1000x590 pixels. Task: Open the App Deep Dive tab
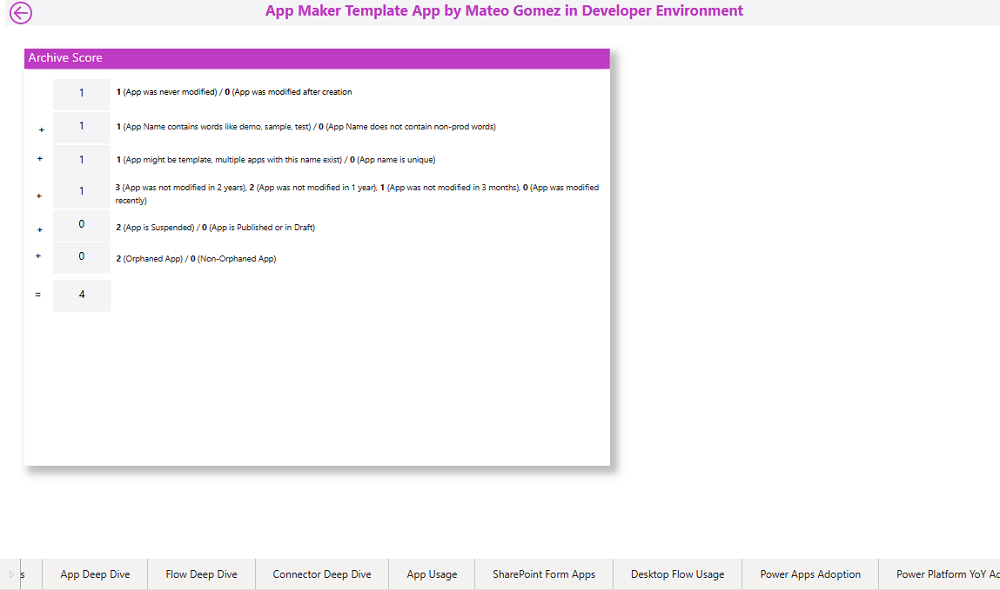click(95, 574)
